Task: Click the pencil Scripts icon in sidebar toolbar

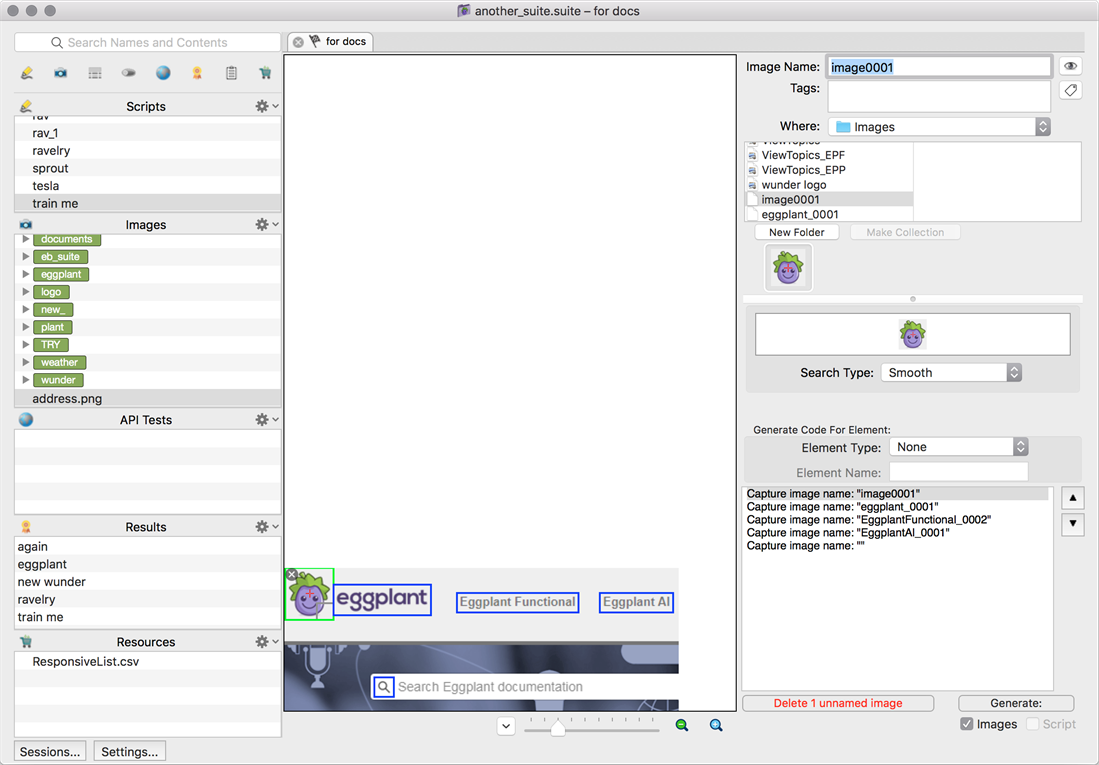Action: pos(27,73)
